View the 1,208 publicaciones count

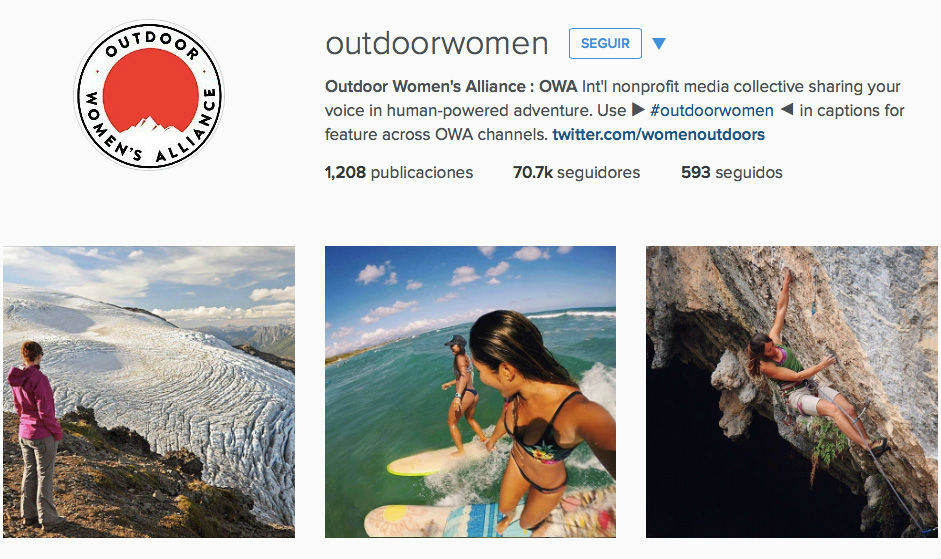(x=398, y=172)
